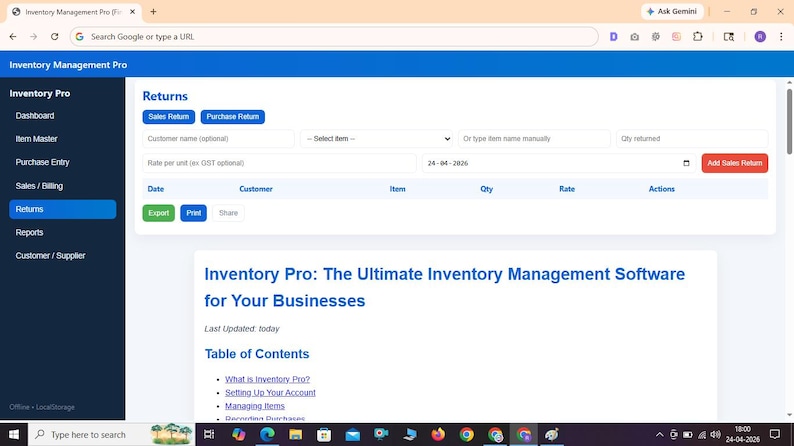Viewport: 794px width, 446px height.
Task: Open Copilot from the taskbar
Action: pyautogui.click(x=239, y=434)
